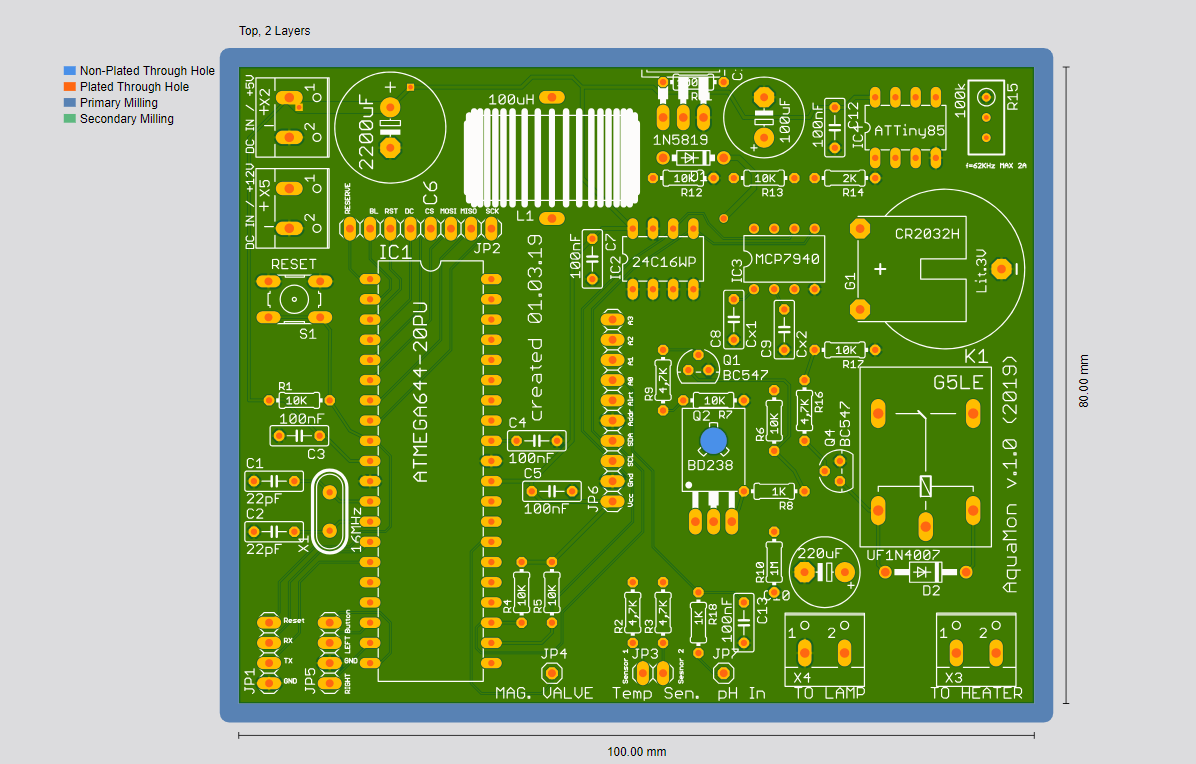Screen dimensions: 1196x764
Task: Select the 'Non-Plated Through Hole' legend label
Action: [147, 70]
